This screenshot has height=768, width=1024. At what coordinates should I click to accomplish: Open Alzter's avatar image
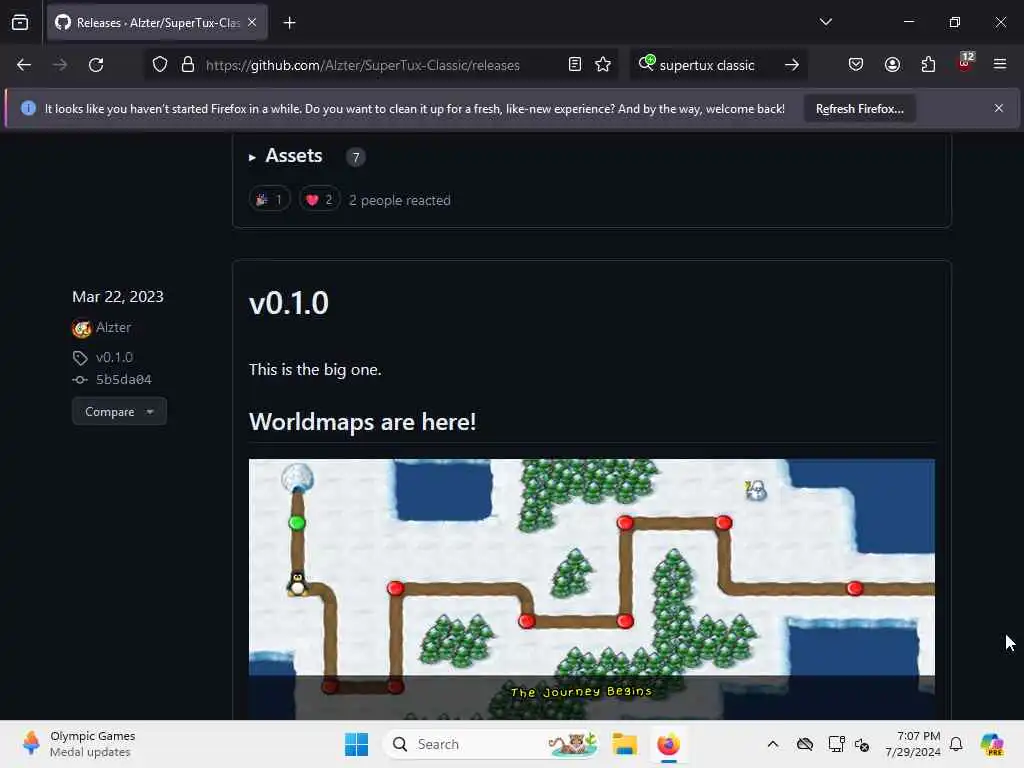82,328
